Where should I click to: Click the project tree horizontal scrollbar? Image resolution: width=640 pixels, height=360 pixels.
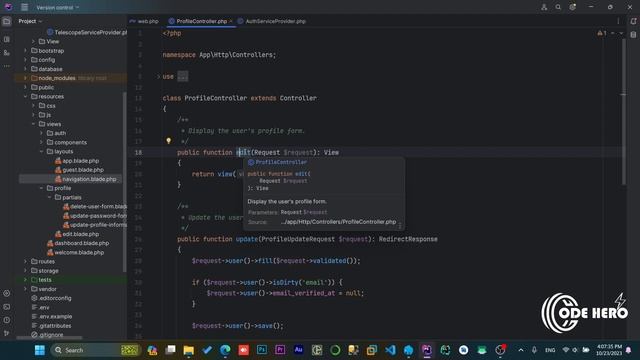click(x=49, y=338)
